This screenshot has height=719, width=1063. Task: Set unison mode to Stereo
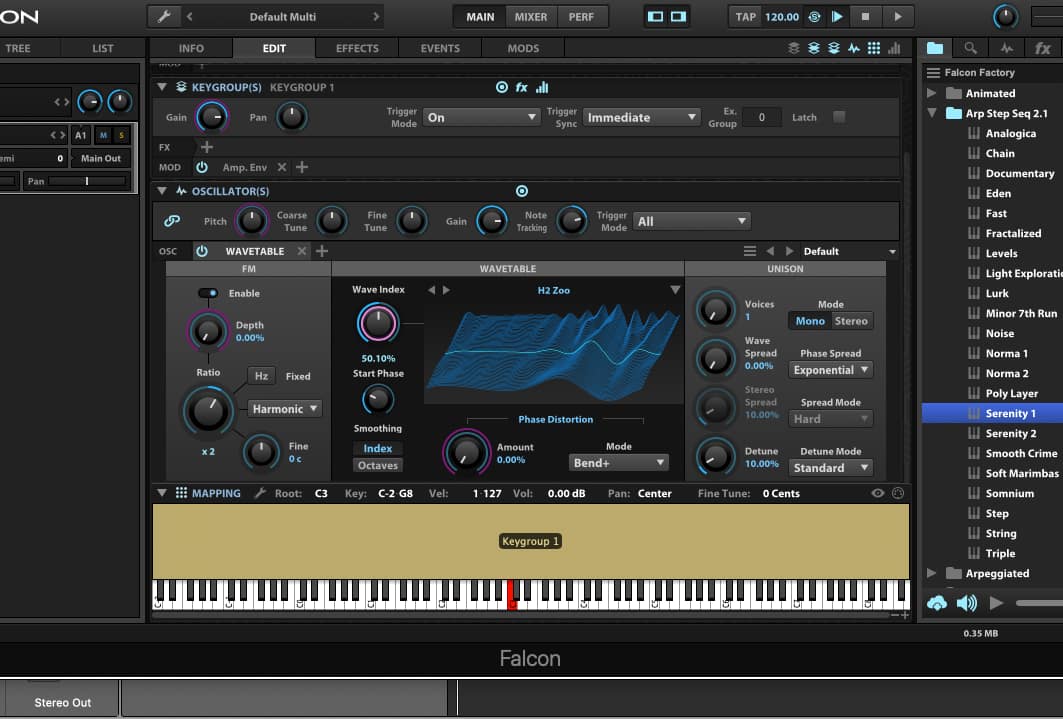point(851,321)
